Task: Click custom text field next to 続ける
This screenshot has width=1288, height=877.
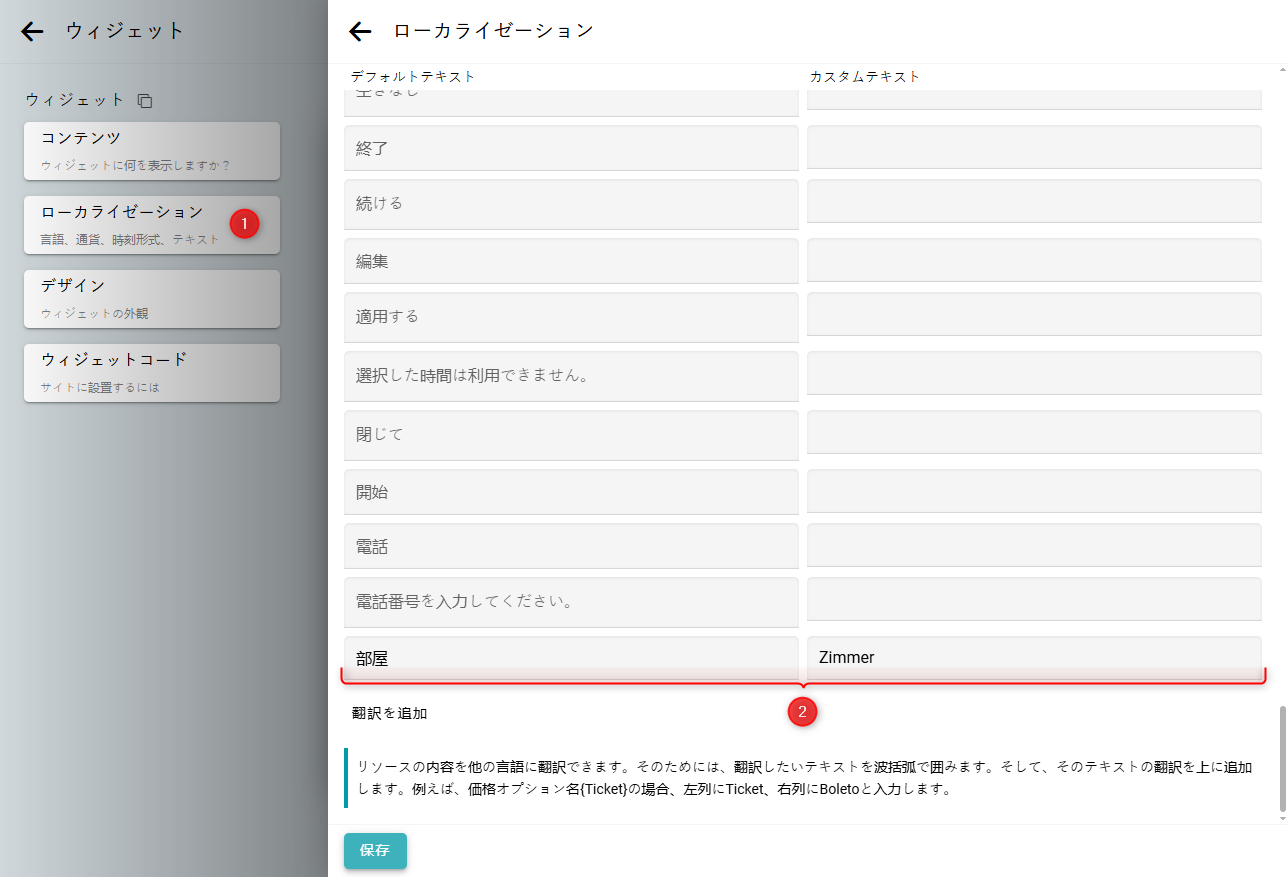Action: pos(1033,202)
